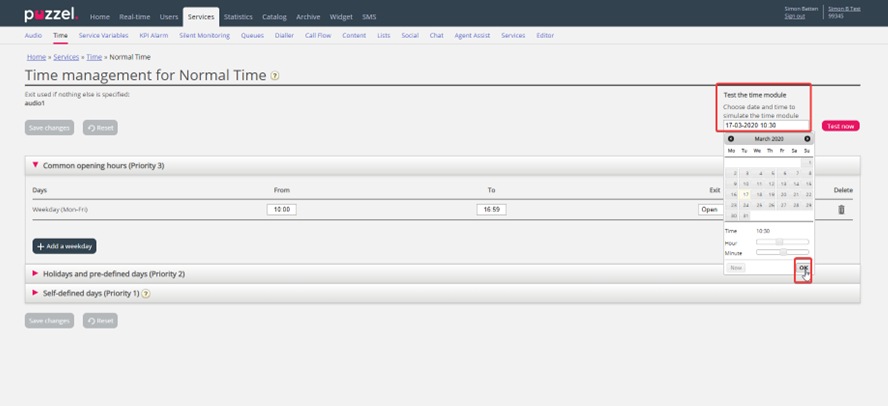888x406 pixels.
Task: Click the Sign out link
Action: pyautogui.click(x=794, y=16)
